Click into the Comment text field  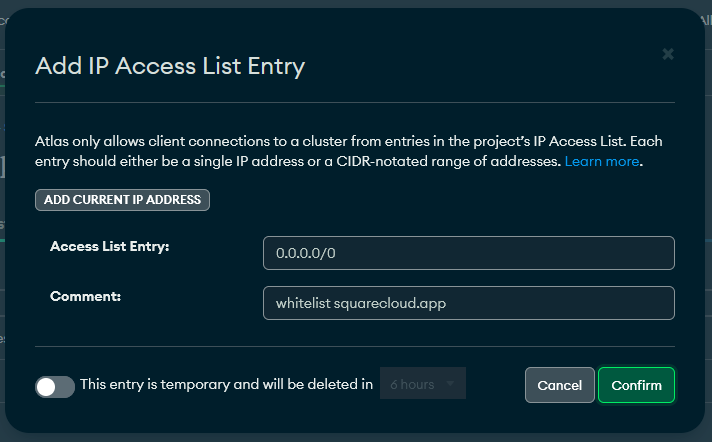469,303
